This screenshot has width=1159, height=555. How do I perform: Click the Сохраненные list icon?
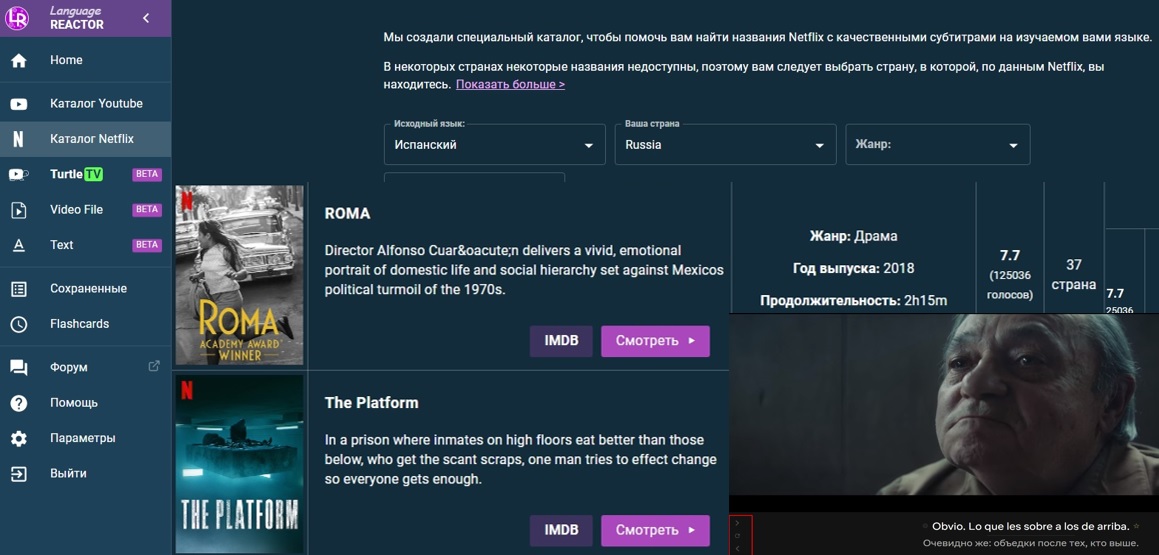(18, 289)
